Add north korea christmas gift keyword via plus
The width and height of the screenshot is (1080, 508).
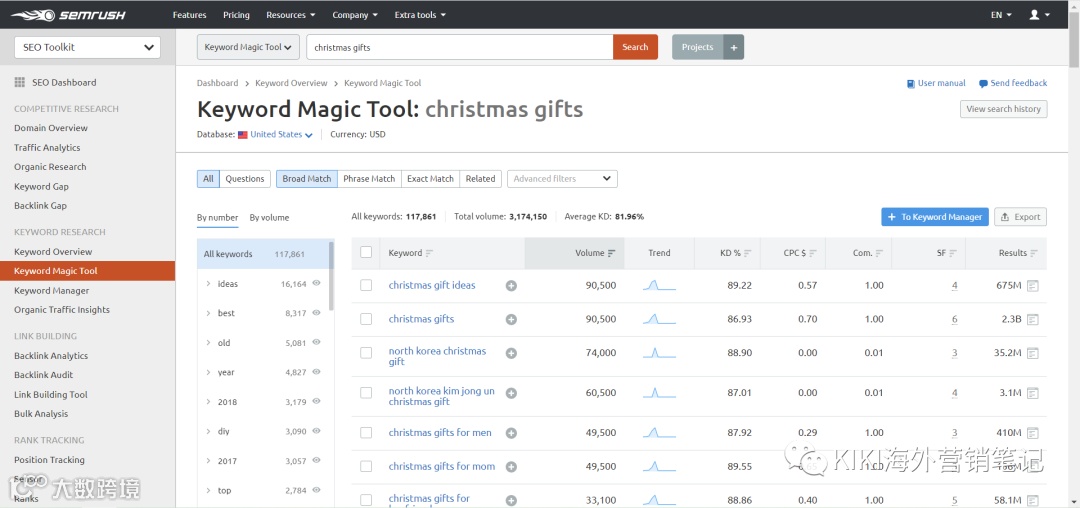pyautogui.click(x=511, y=353)
